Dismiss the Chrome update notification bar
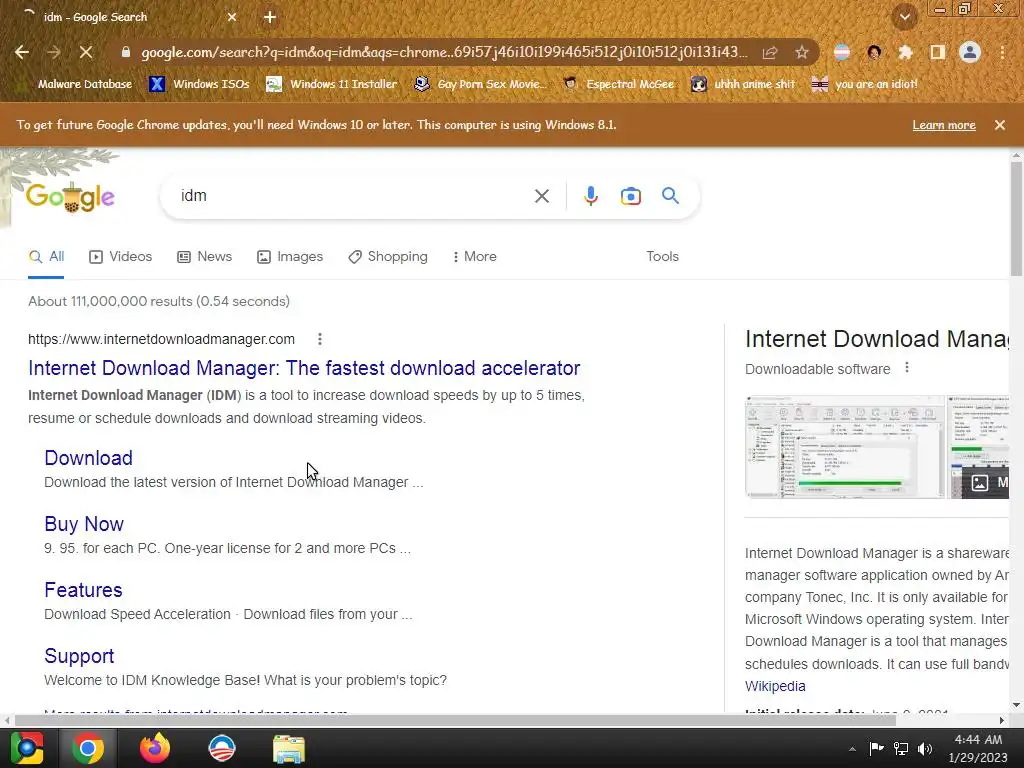The height and width of the screenshot is (768, 1024). [x=1000, y=125]
